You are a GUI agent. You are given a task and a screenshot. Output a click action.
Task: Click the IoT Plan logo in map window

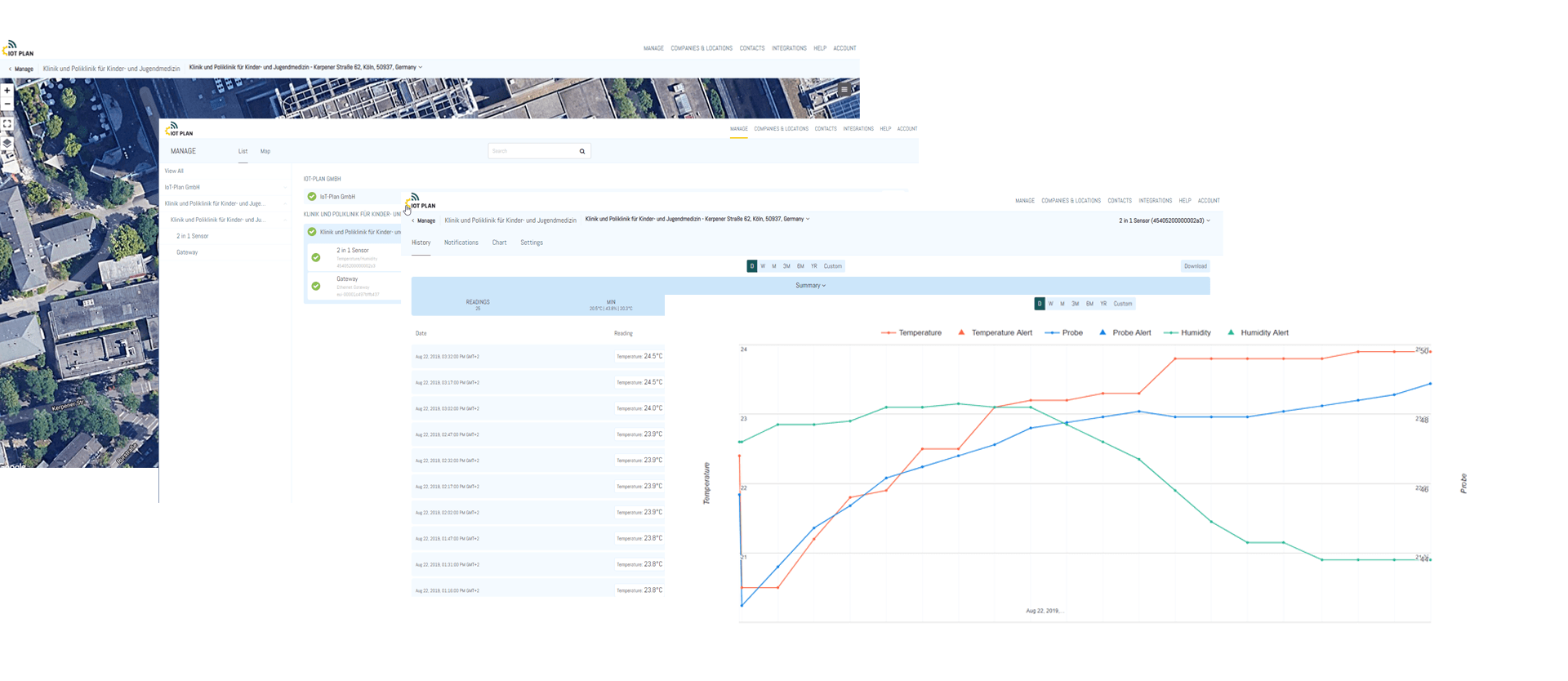[18, 49]
